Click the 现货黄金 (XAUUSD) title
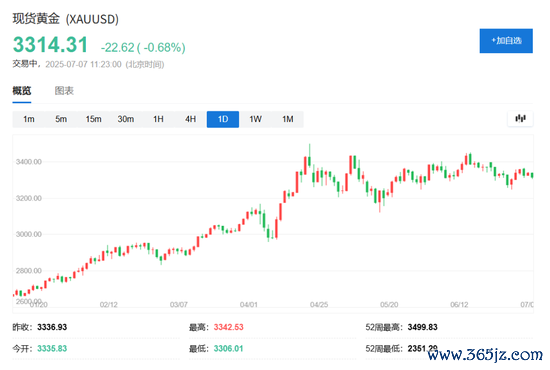Screen dimensions: 550x370 click(x=66, y=19)
